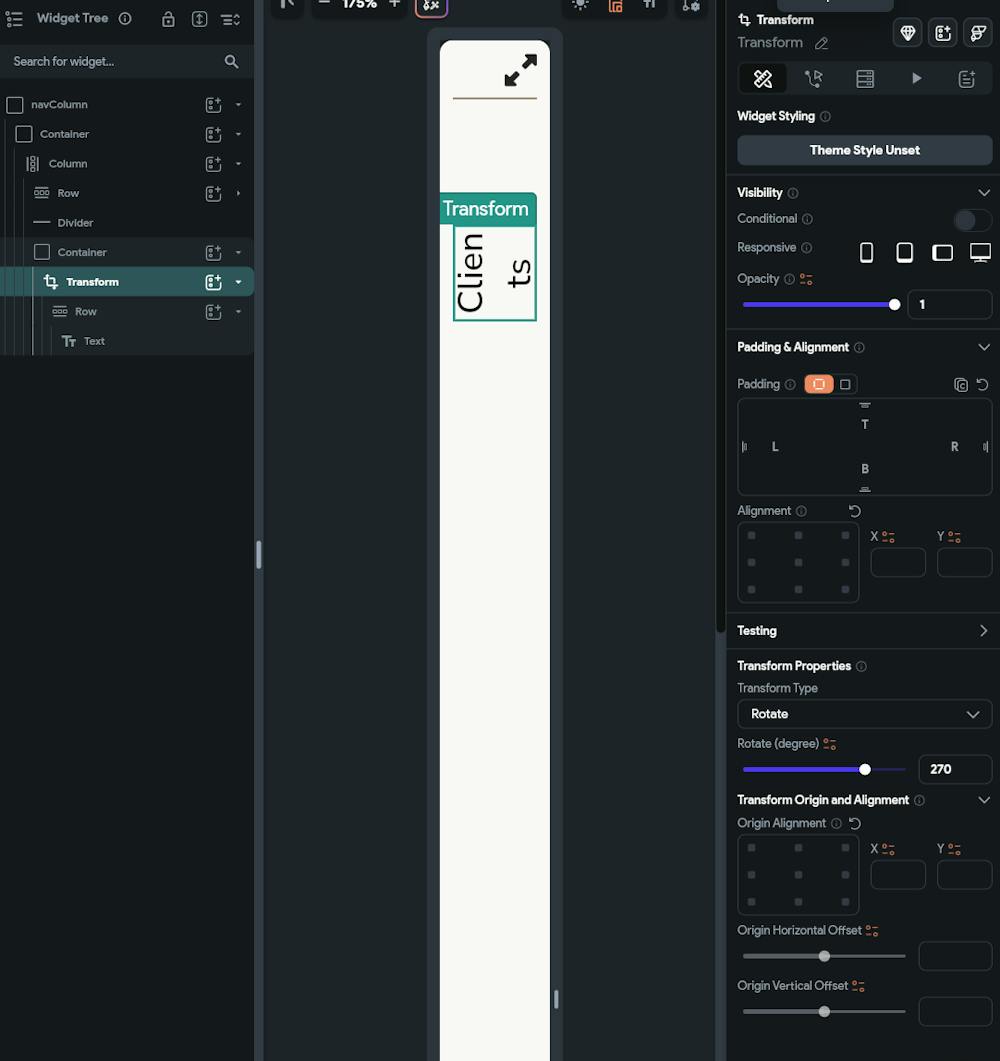This screenshot has height=1061, width=1000.
Task: Select Text widget in tree
Action: point(94,341)
